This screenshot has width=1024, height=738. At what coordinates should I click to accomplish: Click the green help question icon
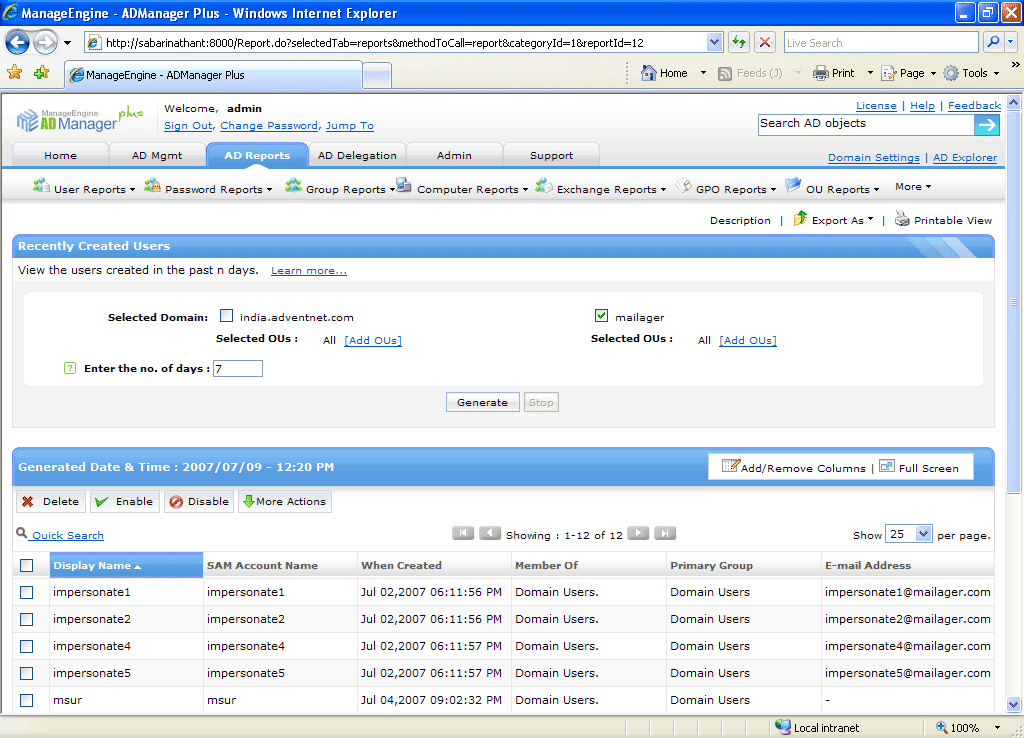[x=70, y=368]
